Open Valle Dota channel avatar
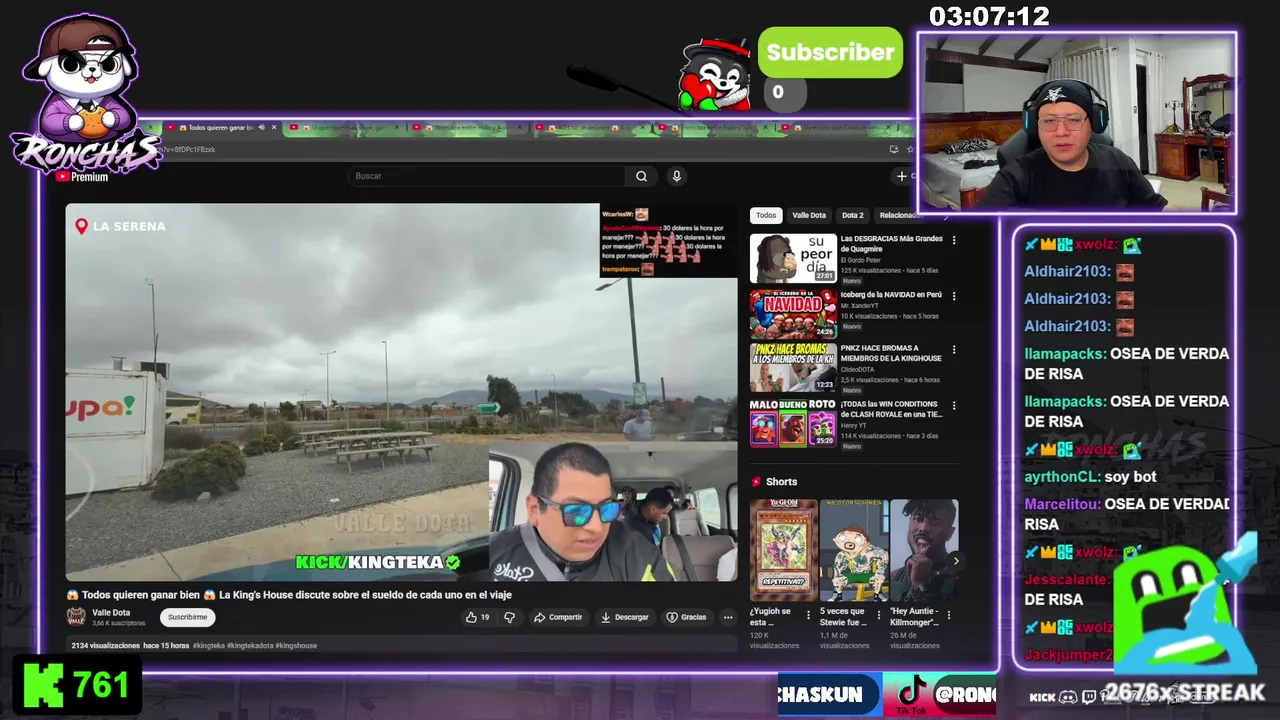 click(76, 617)
